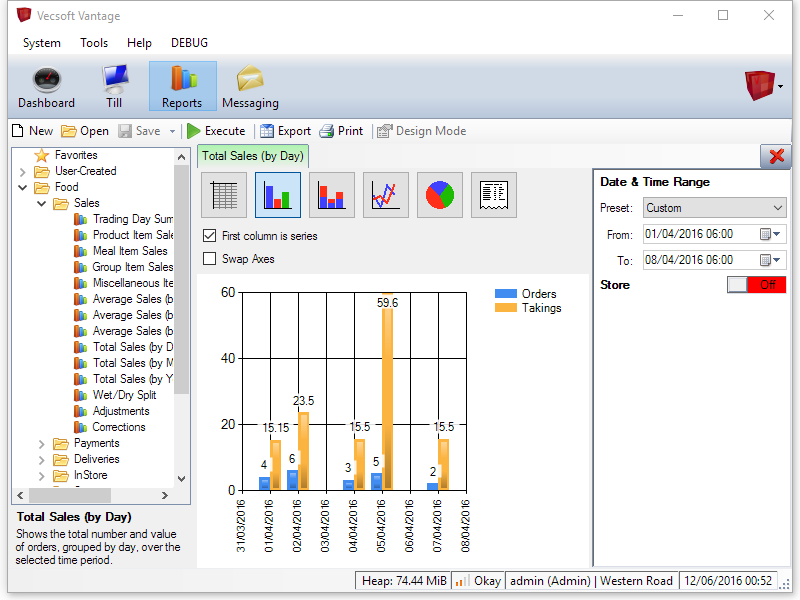Switch to table grid view
This screenshot has height=600, width=800.
224,195
